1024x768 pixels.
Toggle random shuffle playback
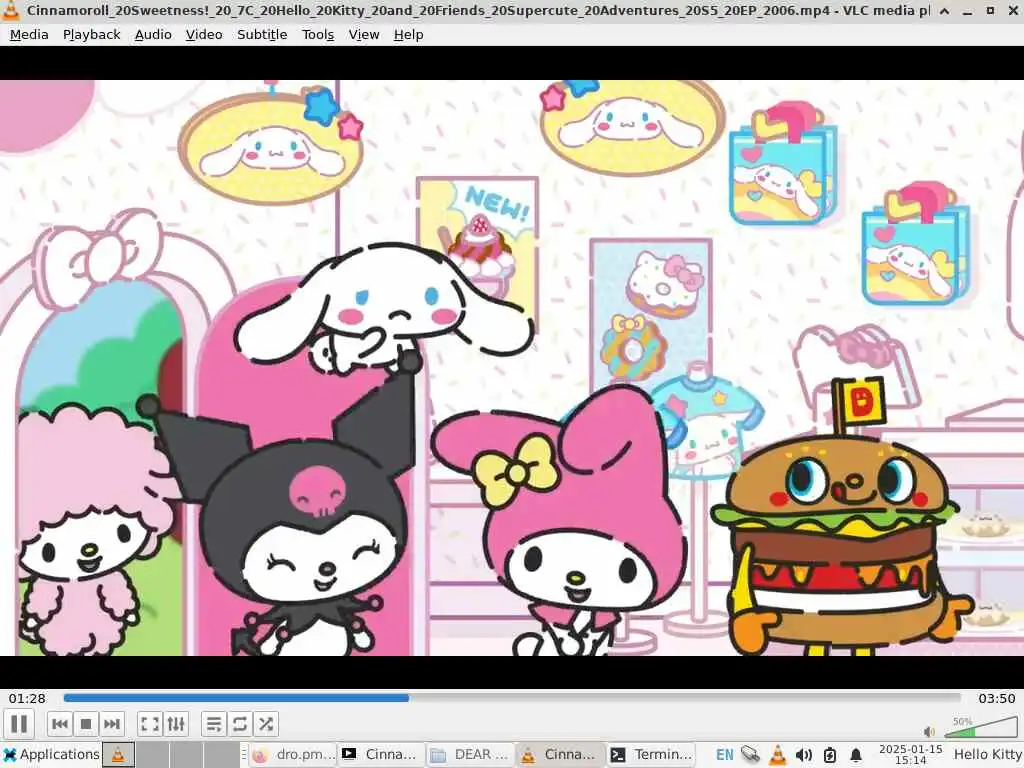pos(266,724)
